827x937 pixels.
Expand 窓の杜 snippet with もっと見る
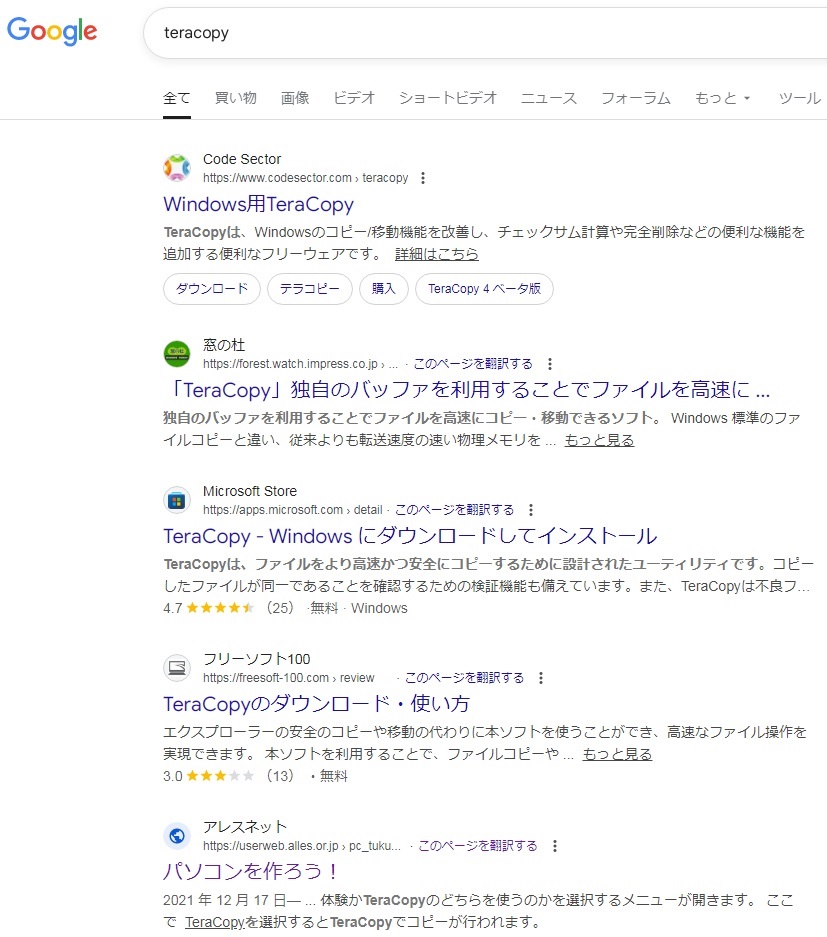(599, 440)
